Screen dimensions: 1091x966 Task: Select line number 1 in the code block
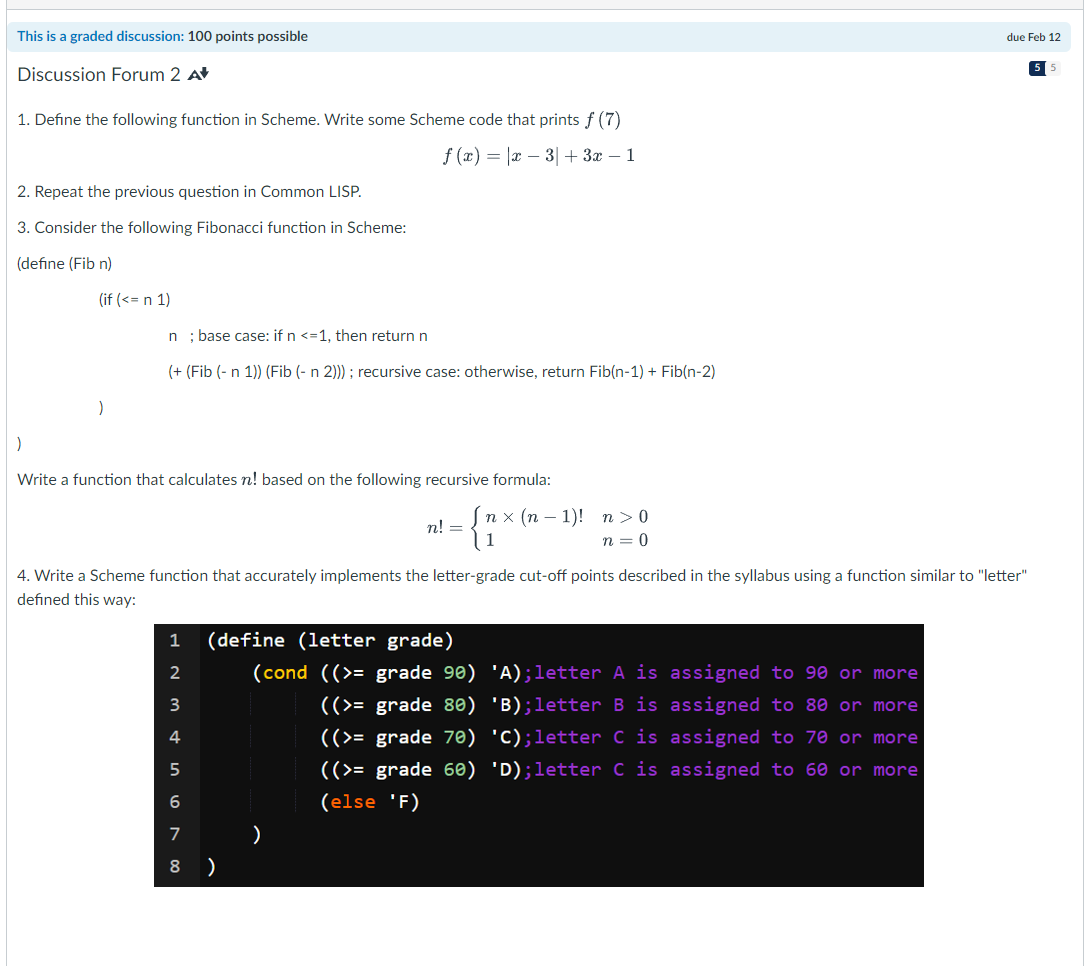[175, 640]
